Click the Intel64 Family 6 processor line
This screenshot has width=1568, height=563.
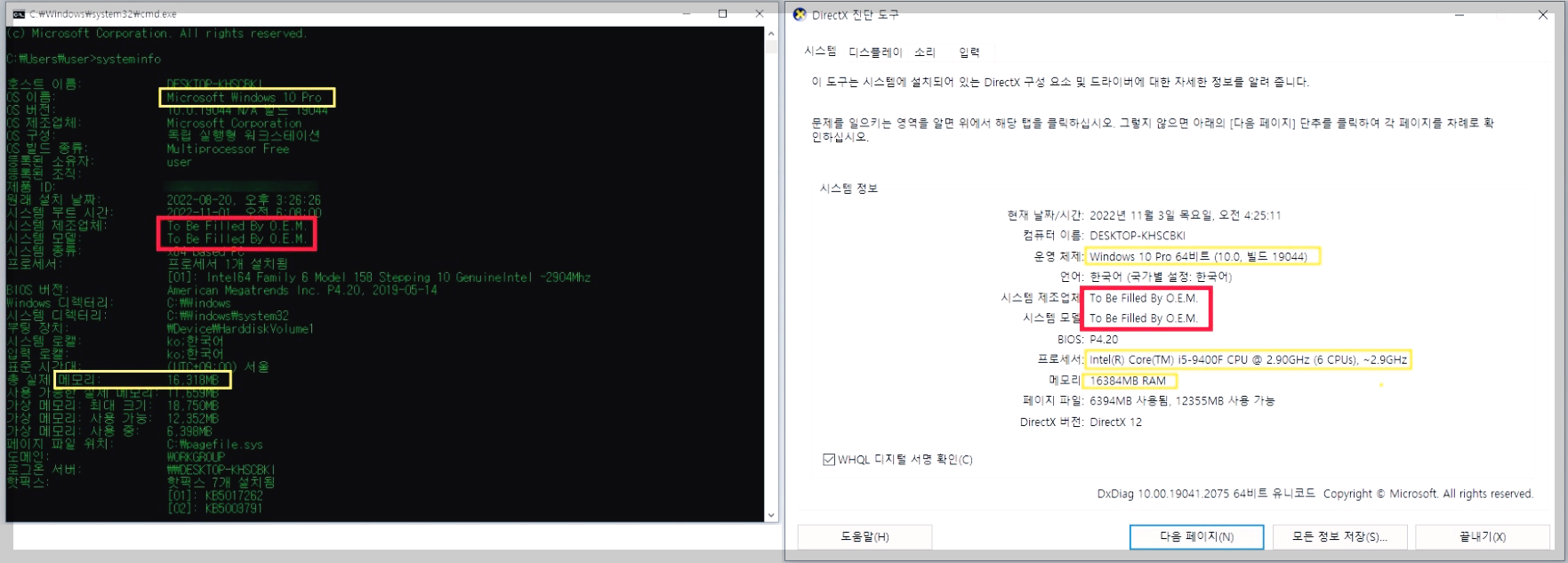pyautogui.click(x=379, y=277)
